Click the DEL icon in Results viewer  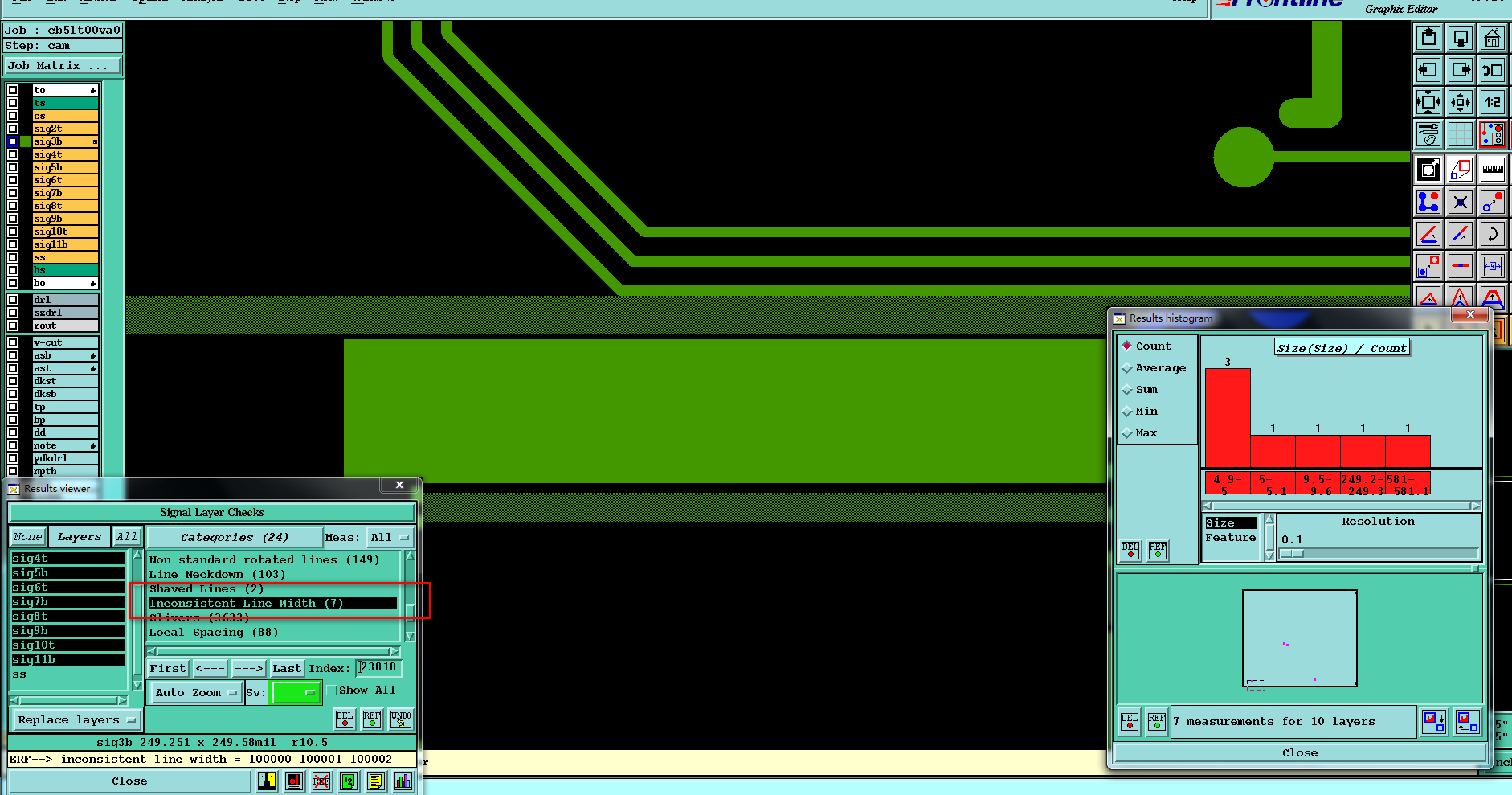[x=345, y=719]
